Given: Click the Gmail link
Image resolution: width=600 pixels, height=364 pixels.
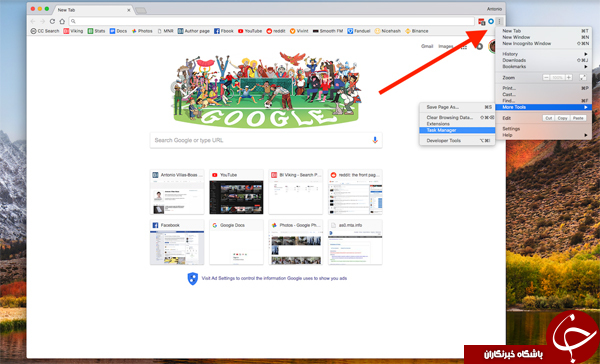Looking at the screenshot, I should point(427,46).
